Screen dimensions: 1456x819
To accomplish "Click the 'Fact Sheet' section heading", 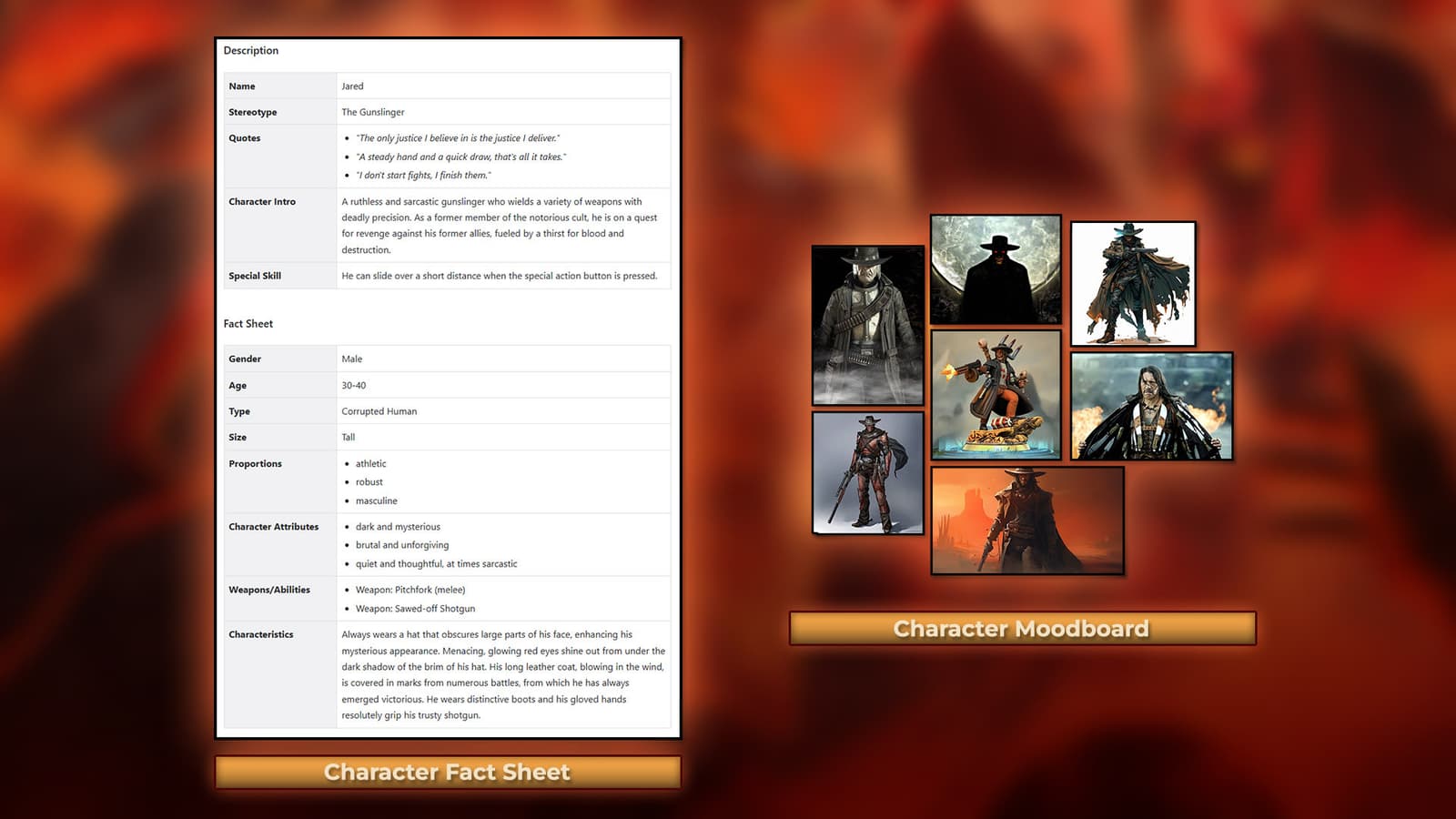I will pyautogui.click(x=248, y=324).
